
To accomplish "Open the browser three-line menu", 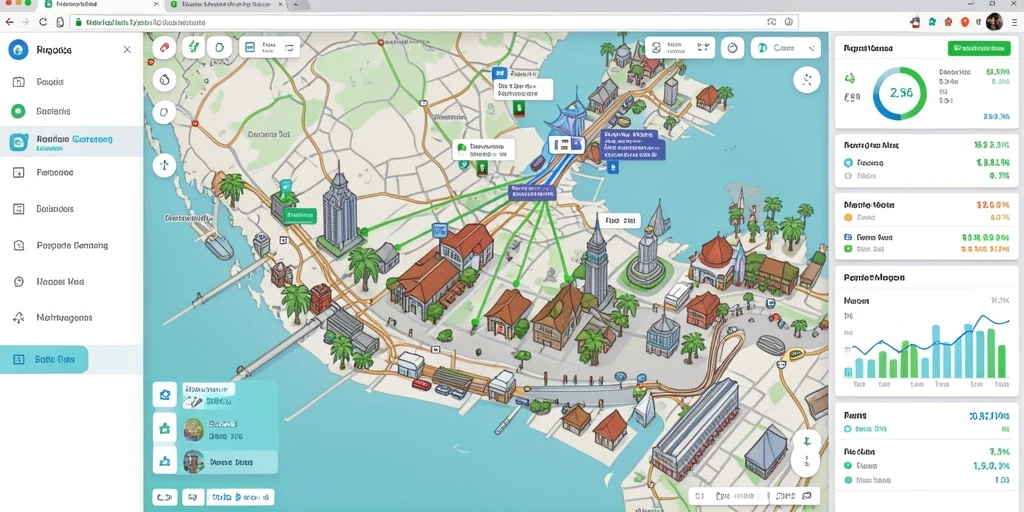I will (x=1014, y=22).
